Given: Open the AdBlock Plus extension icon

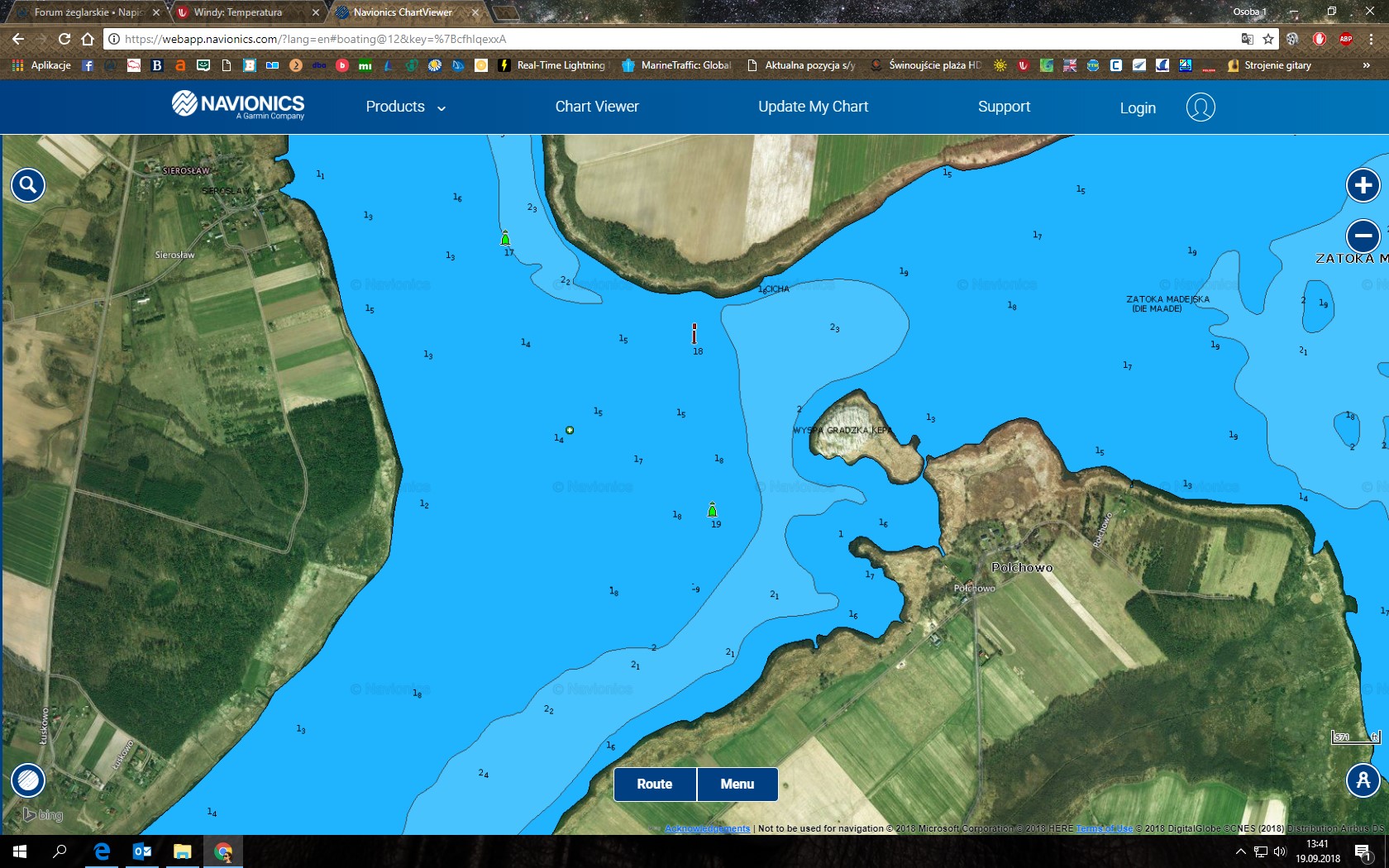Looking at the screenshot, I should [1346, 39].
